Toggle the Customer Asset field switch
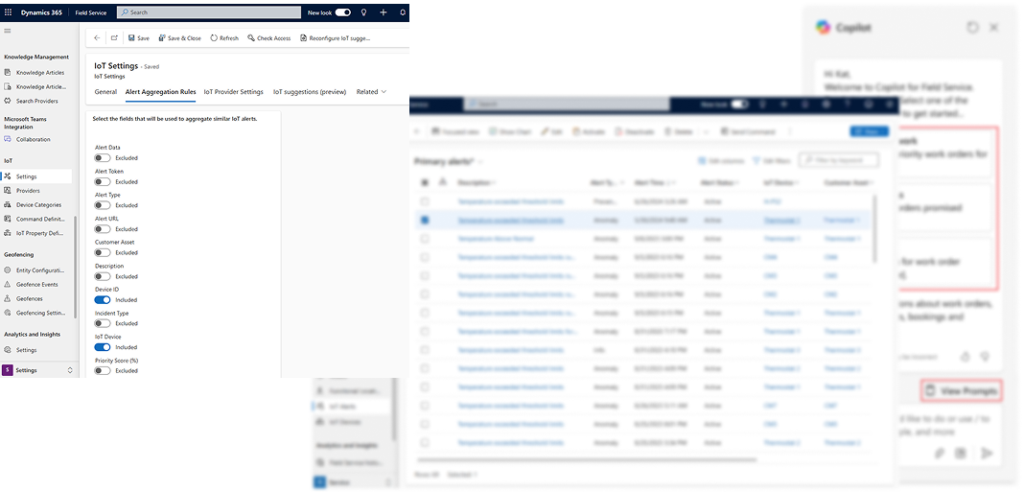Viewport: 1024px width, 492px height. point(103,252)
